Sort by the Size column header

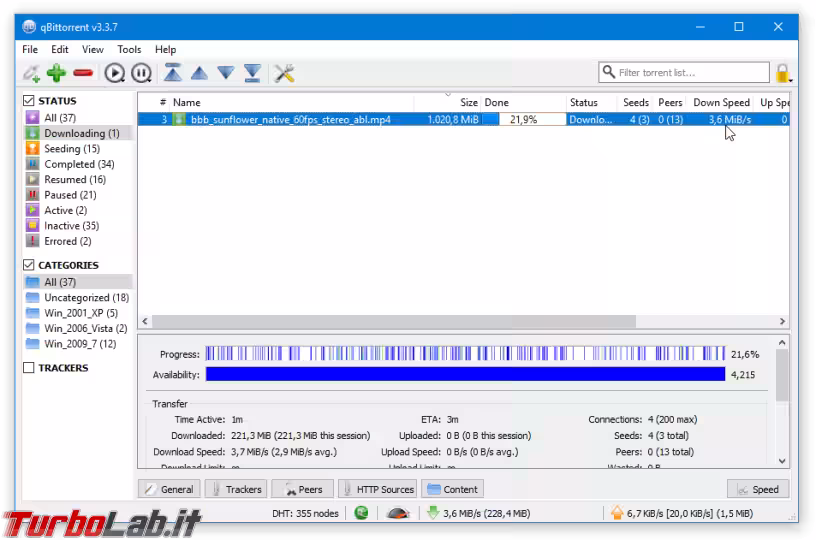448,102
